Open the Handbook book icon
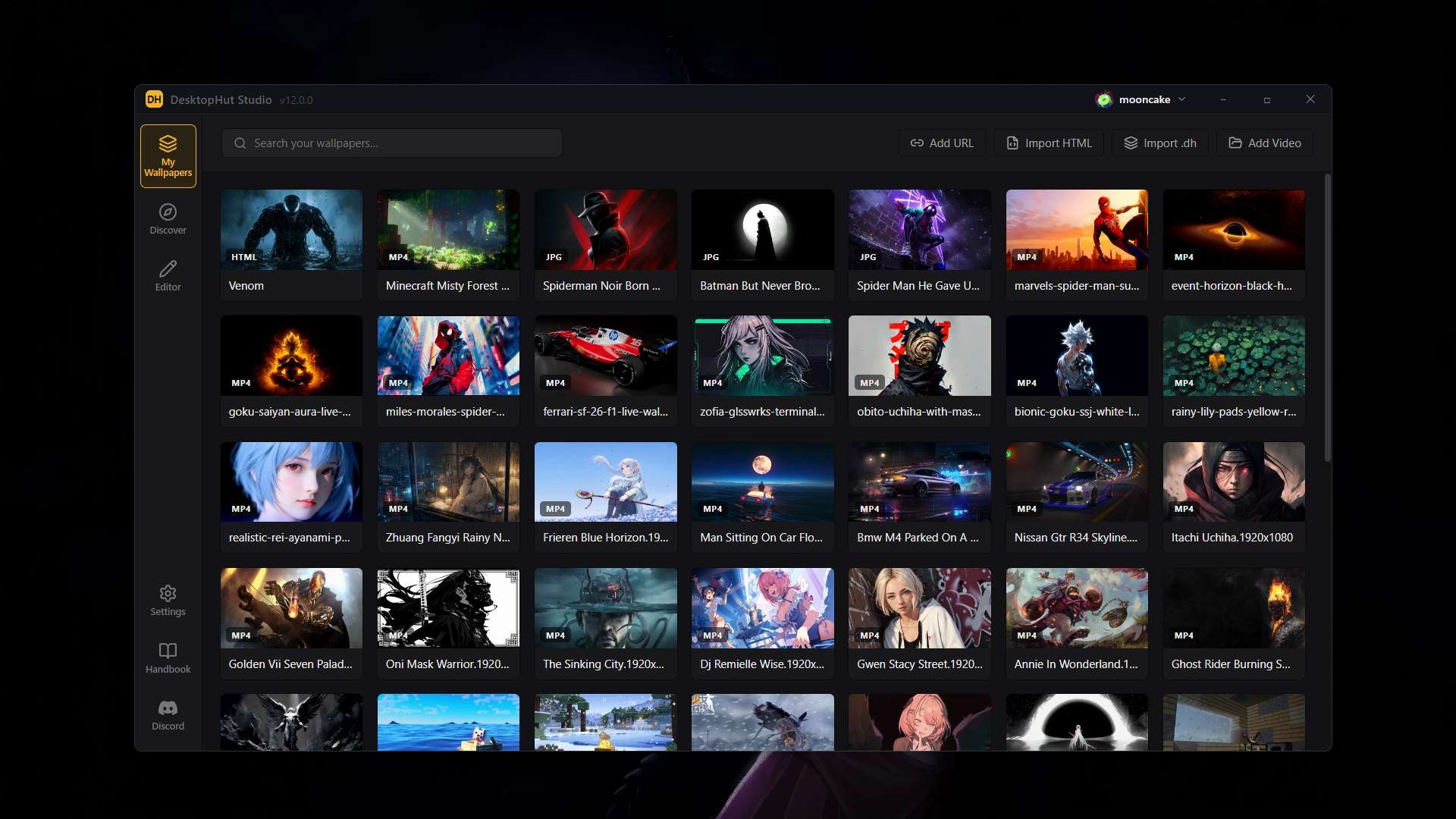1456x819 pixels. [168, 651]
